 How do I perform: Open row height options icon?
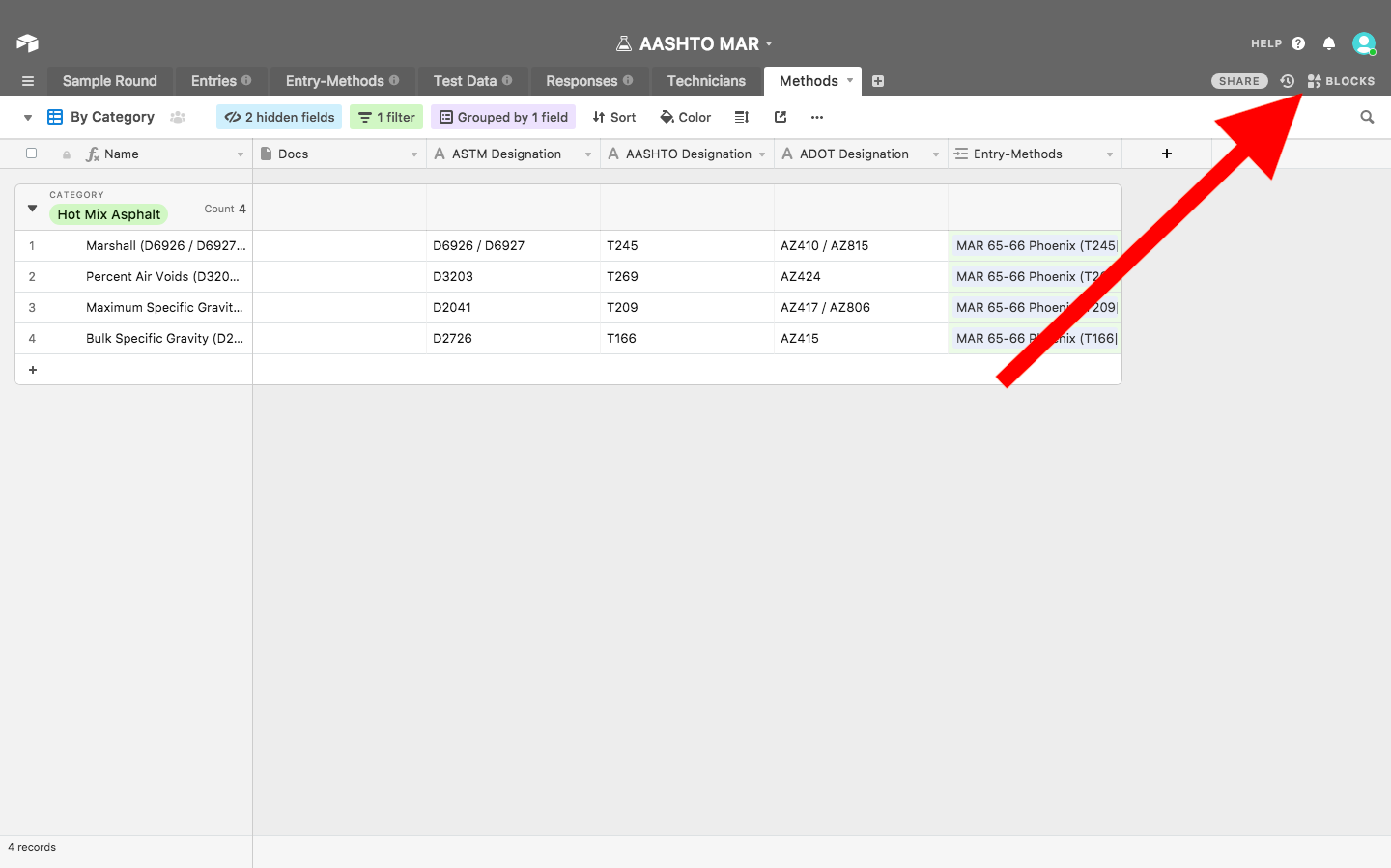(x=742, y=117)
